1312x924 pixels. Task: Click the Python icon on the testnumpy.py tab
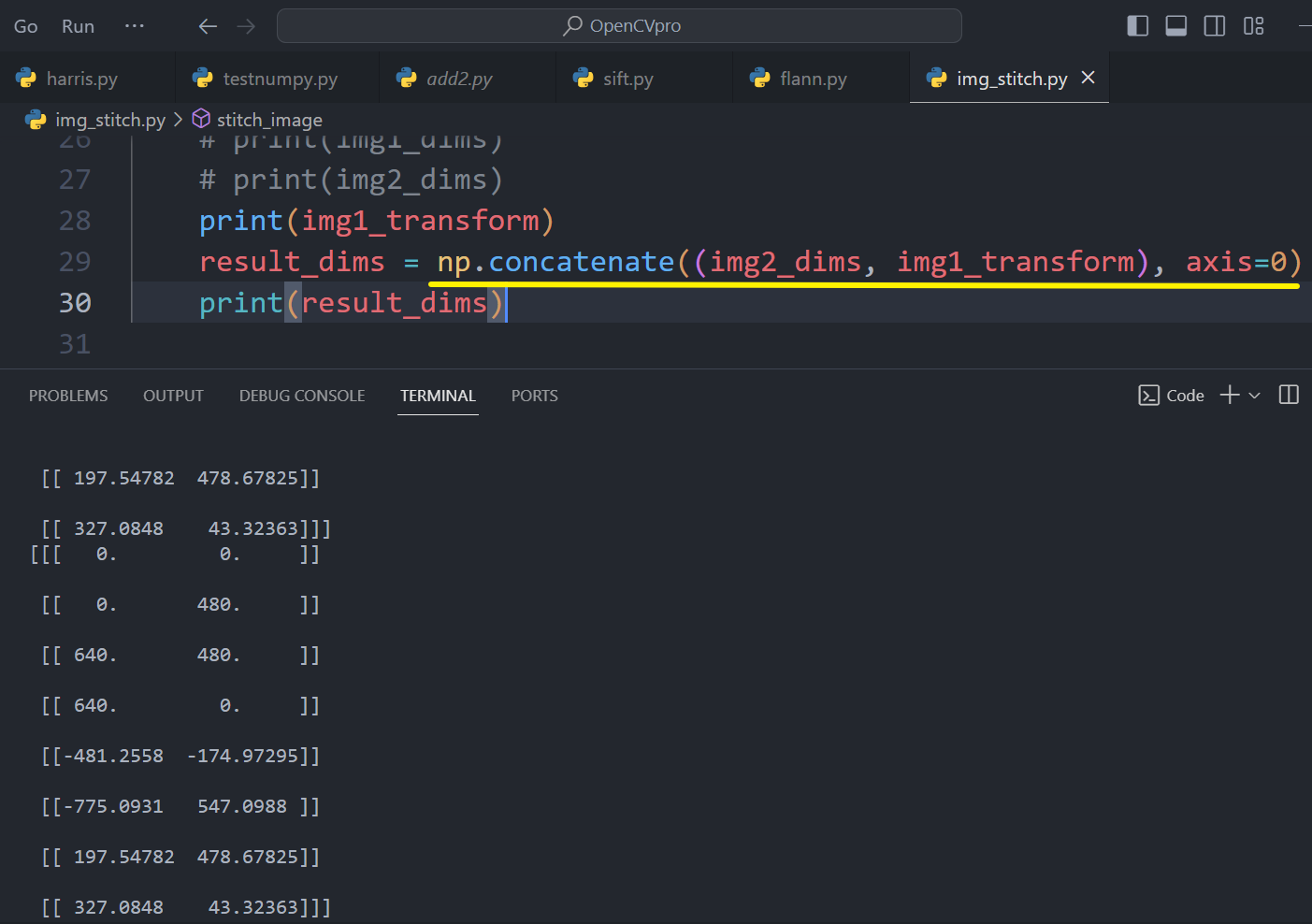tap(203, 79)
